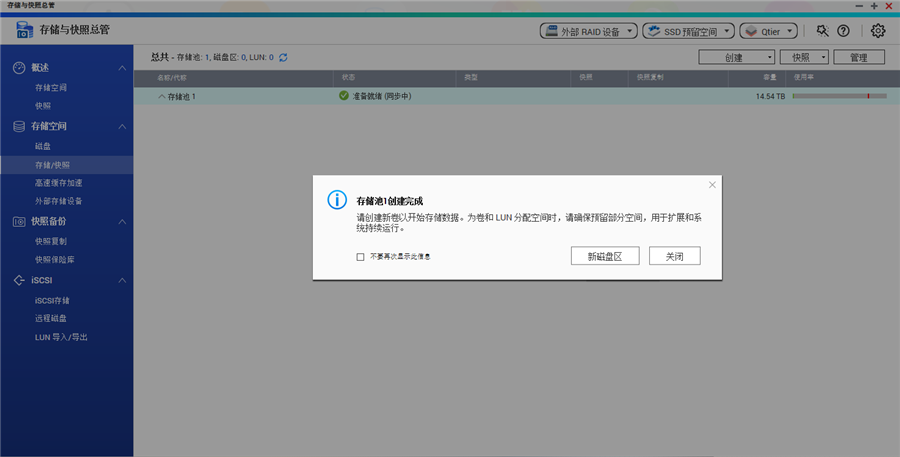Click the 关闭 button in dialog
Screen dimensions: 900x457
674,256
